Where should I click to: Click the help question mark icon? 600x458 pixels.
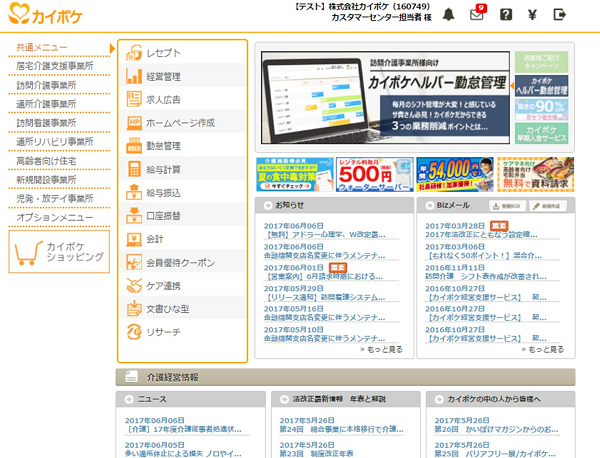tap(506, 15)
